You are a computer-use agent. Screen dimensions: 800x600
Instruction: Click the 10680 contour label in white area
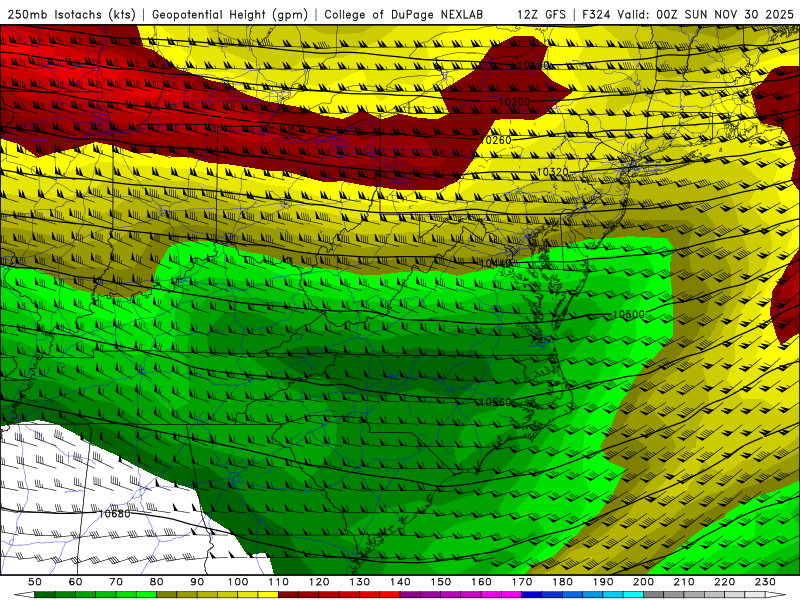pyautogui.click(x=114, y=513)
